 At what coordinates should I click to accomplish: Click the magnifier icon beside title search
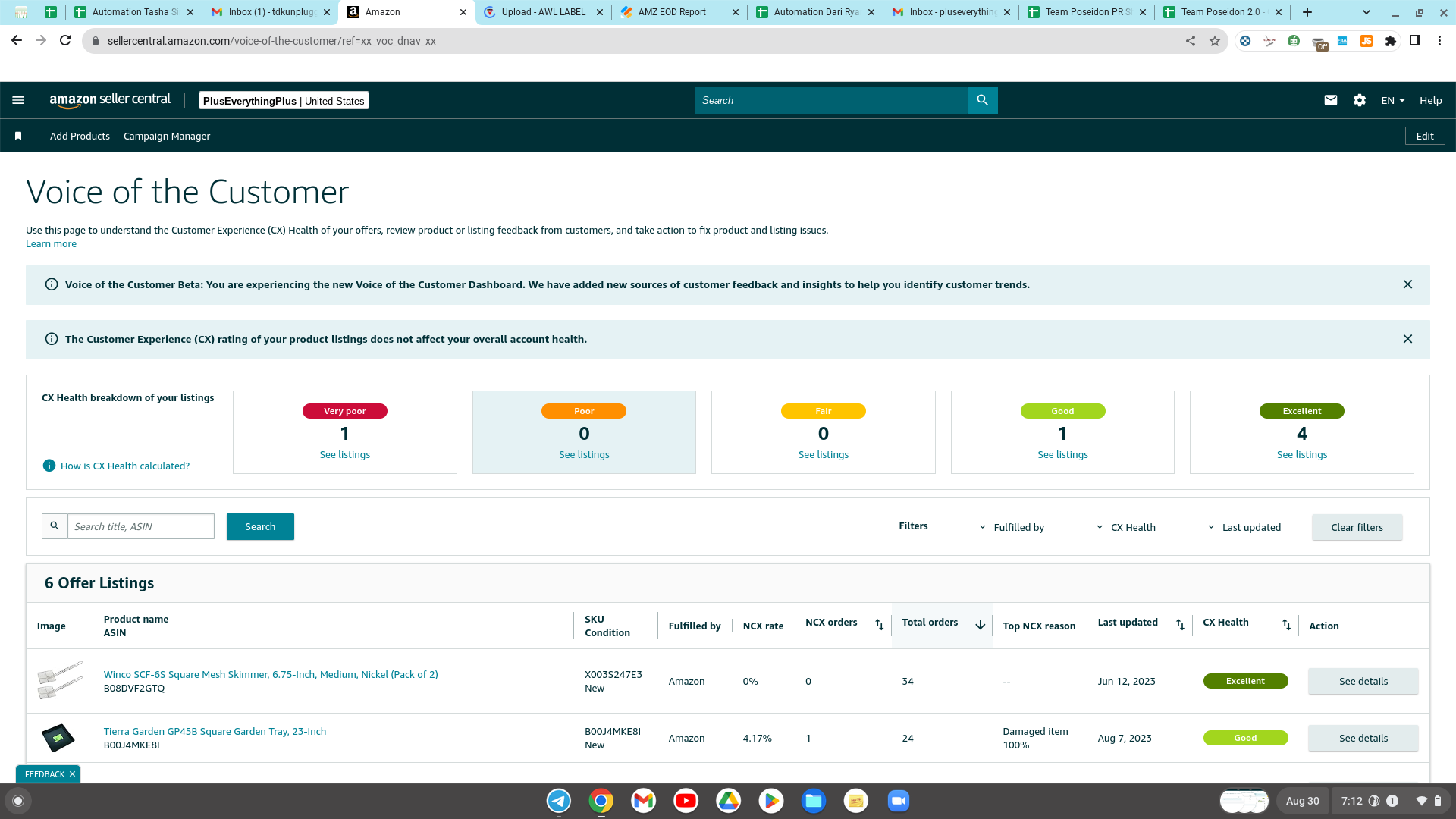pyautogui.click(x=55, y=526)
